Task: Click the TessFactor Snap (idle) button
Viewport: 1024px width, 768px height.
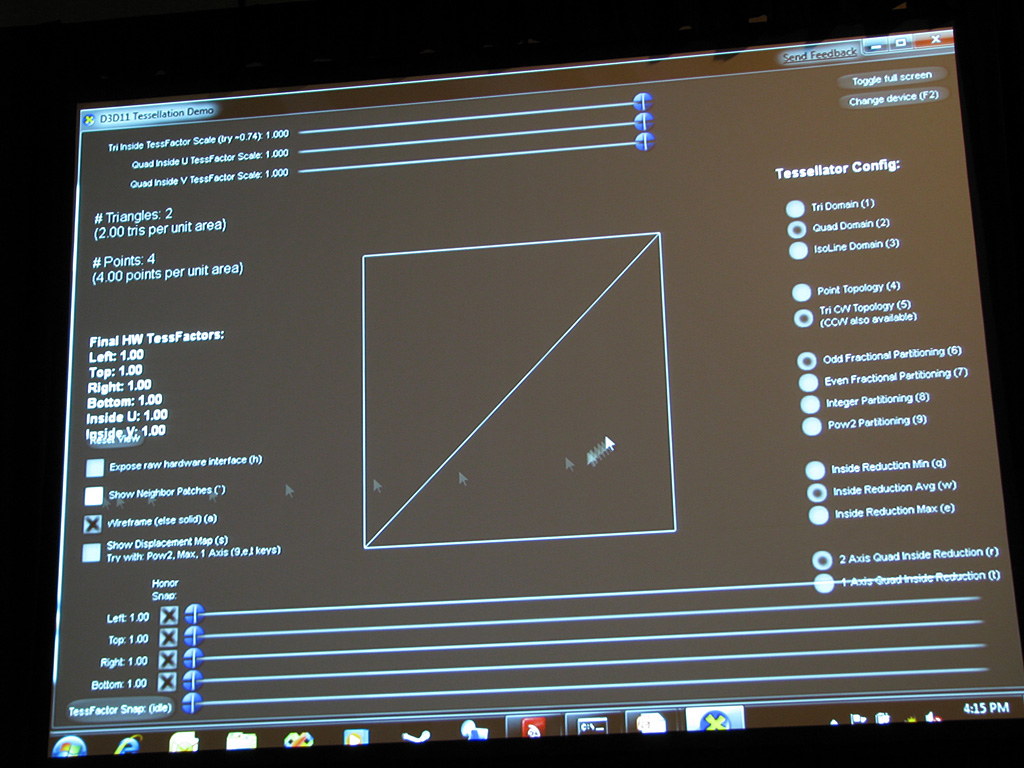Action: point(120,709)
